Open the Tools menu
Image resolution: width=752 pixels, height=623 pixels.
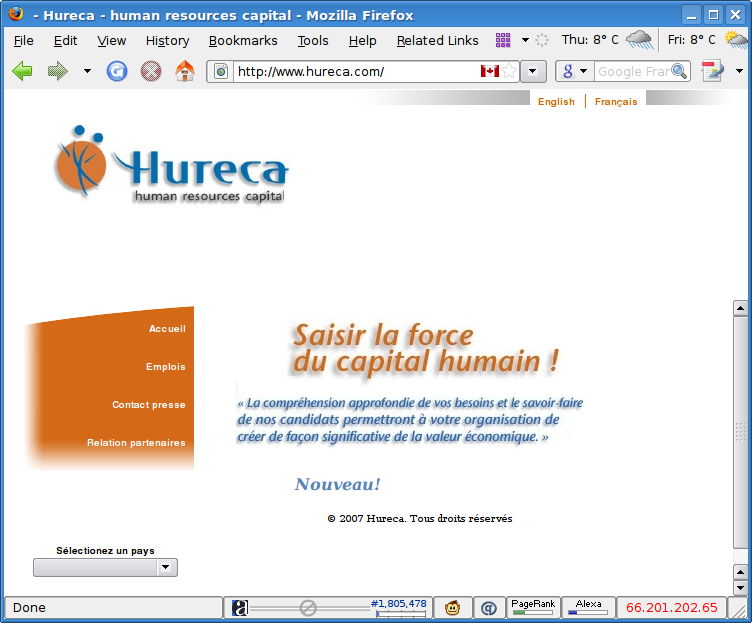313,41
